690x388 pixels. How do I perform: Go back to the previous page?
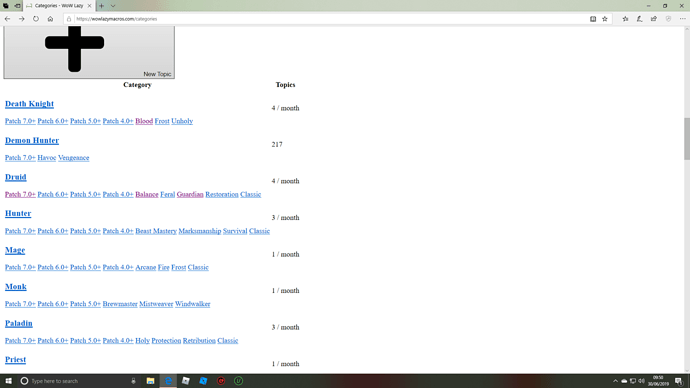click(x=7, y=19)
